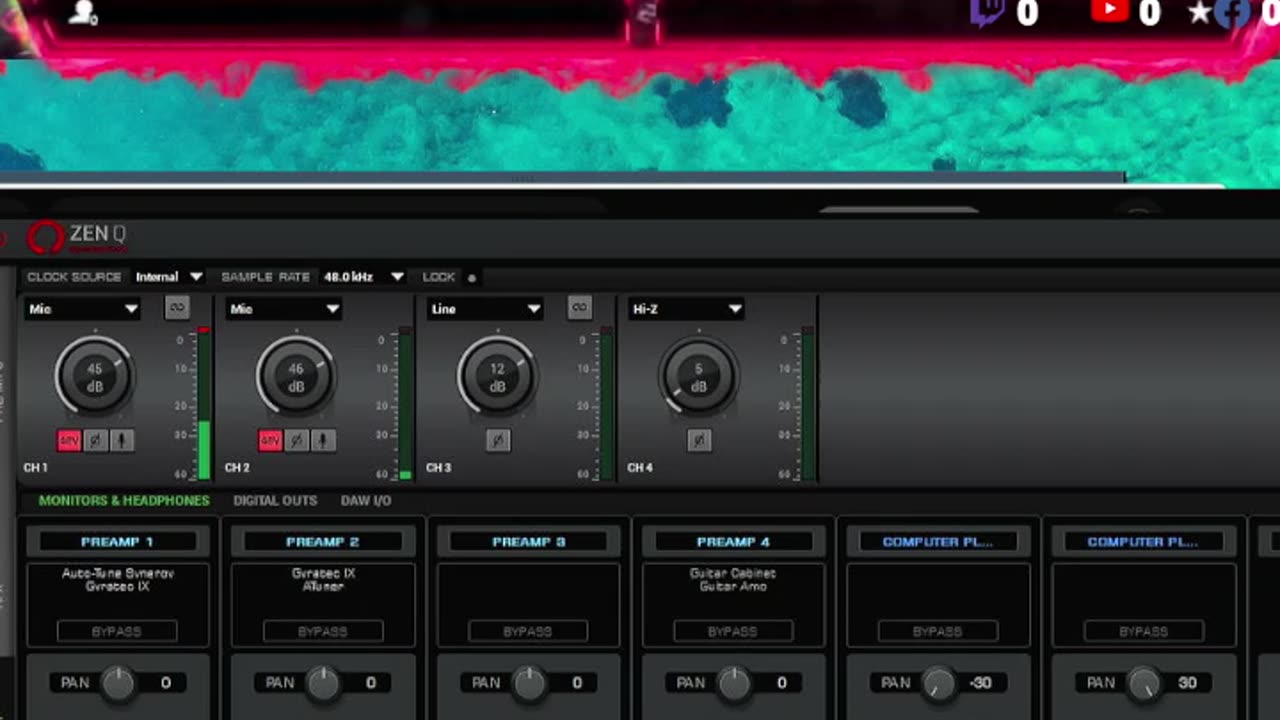Click the microphone icon on CH 1

[122, 440]
